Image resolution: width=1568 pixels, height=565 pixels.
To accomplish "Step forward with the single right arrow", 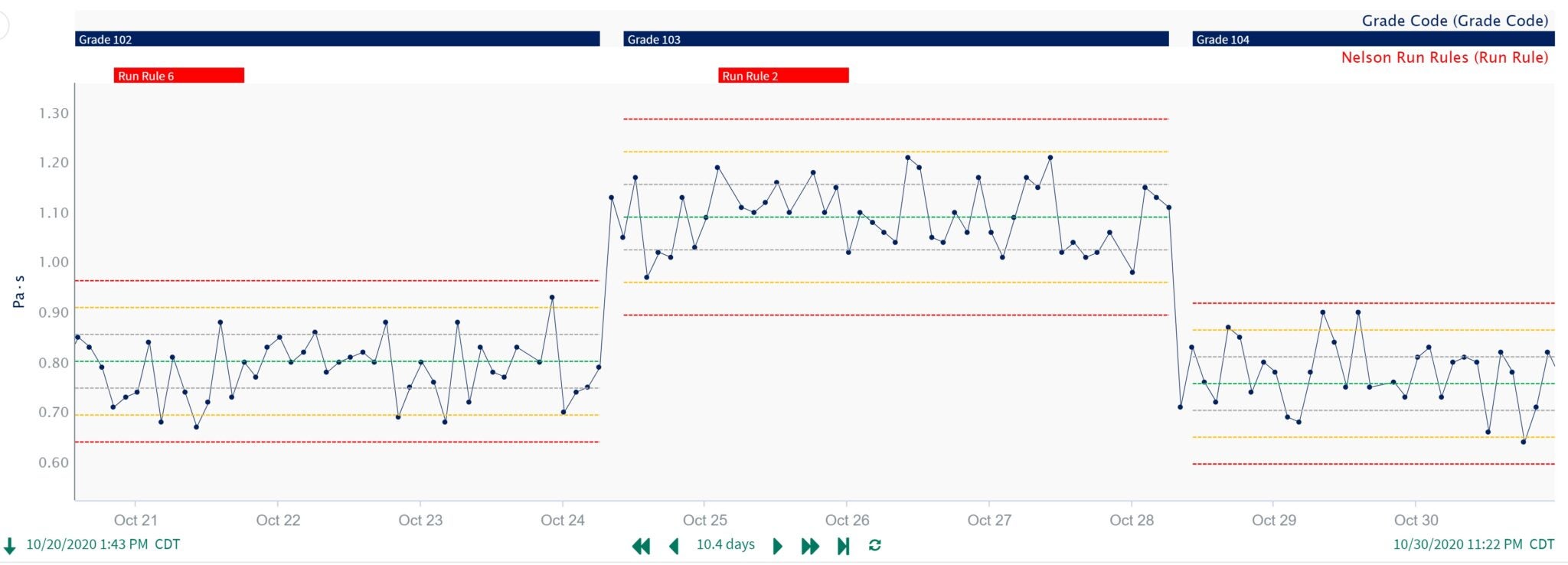I will click(x=778, y=546).
